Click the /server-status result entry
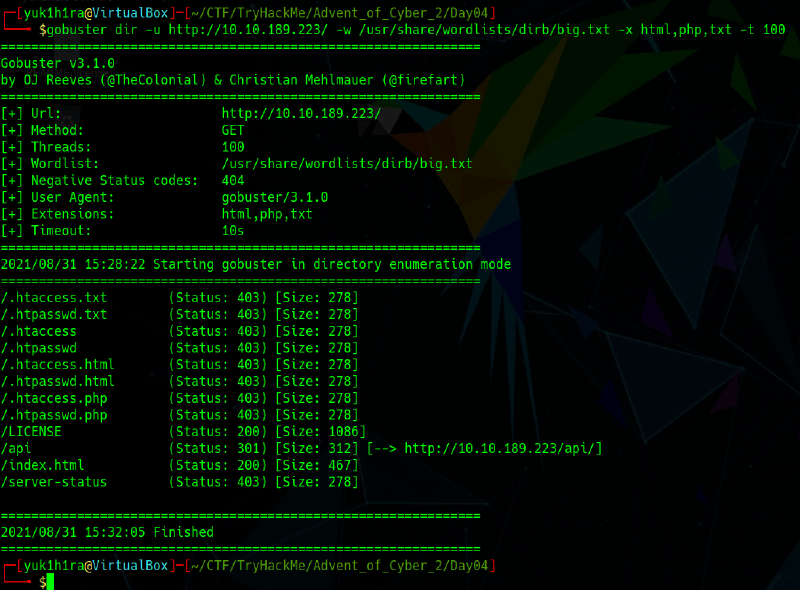The height and width of the screenshot is (590, 800). pyautogui.click(x=54, y=482)
